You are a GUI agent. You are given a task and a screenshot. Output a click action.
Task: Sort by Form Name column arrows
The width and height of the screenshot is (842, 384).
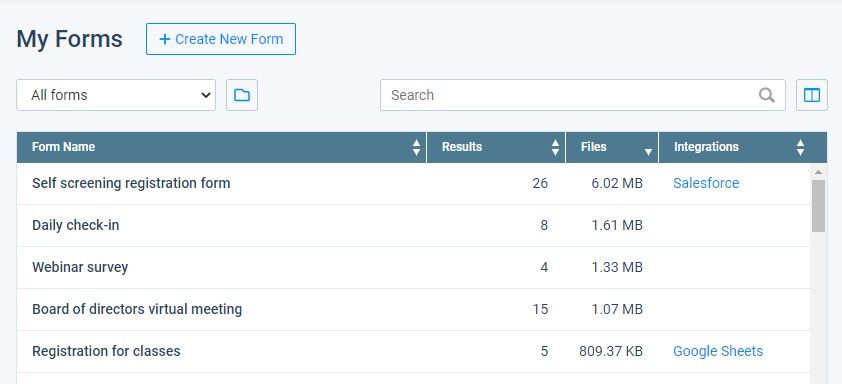(416, 147)
